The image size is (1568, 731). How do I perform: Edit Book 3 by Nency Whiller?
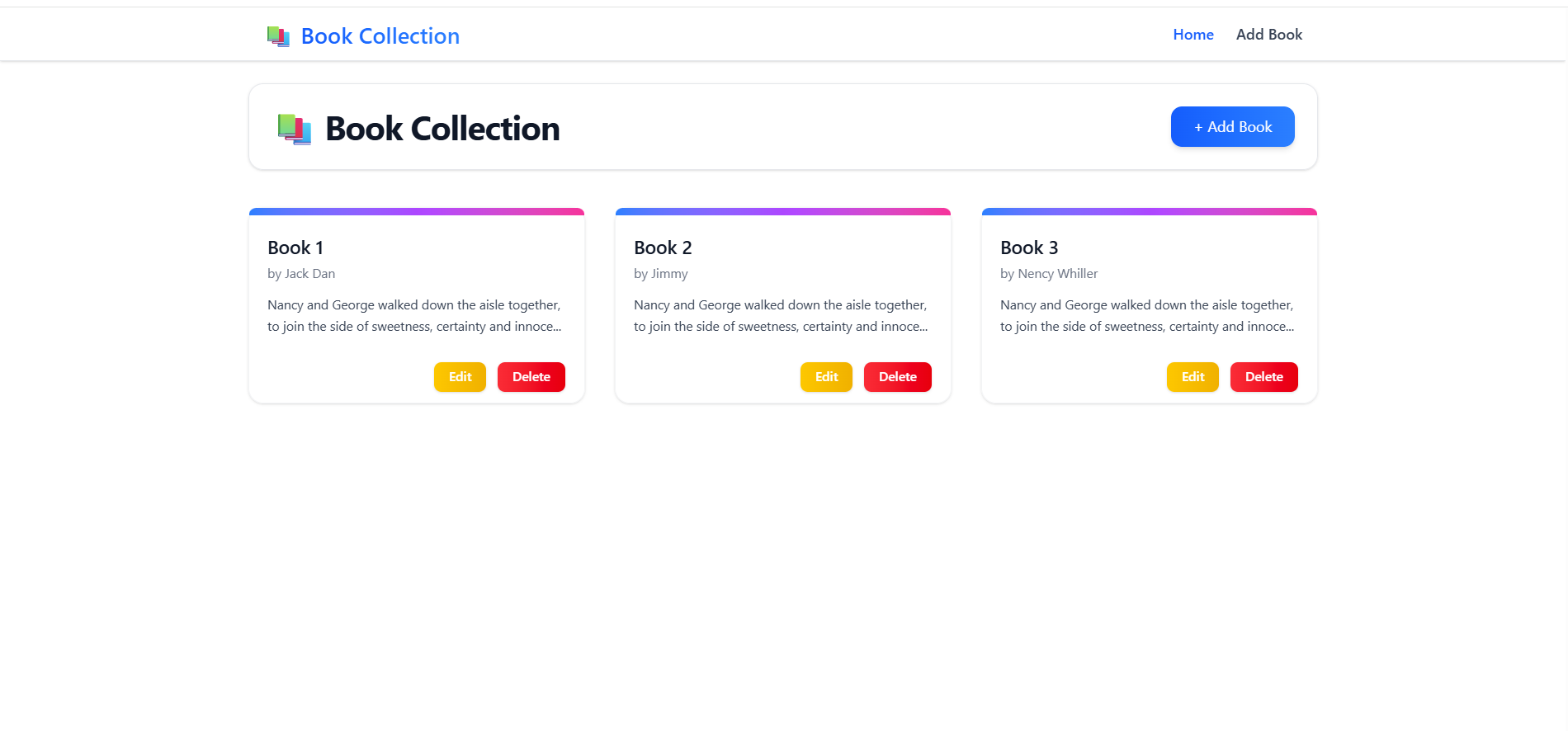pyautogui.click(x=1192, y=376)
